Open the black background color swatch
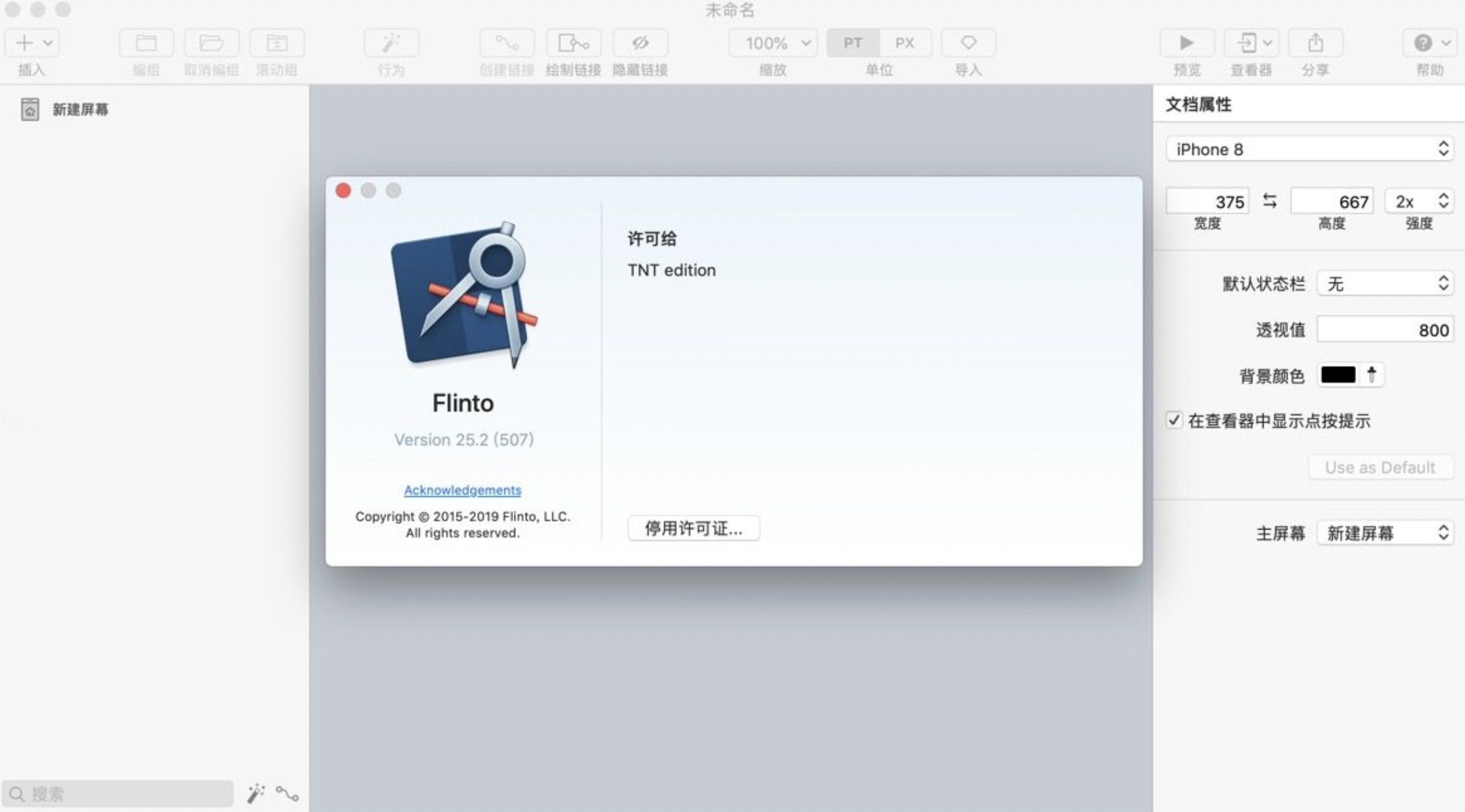 (x=1338, y=375)
